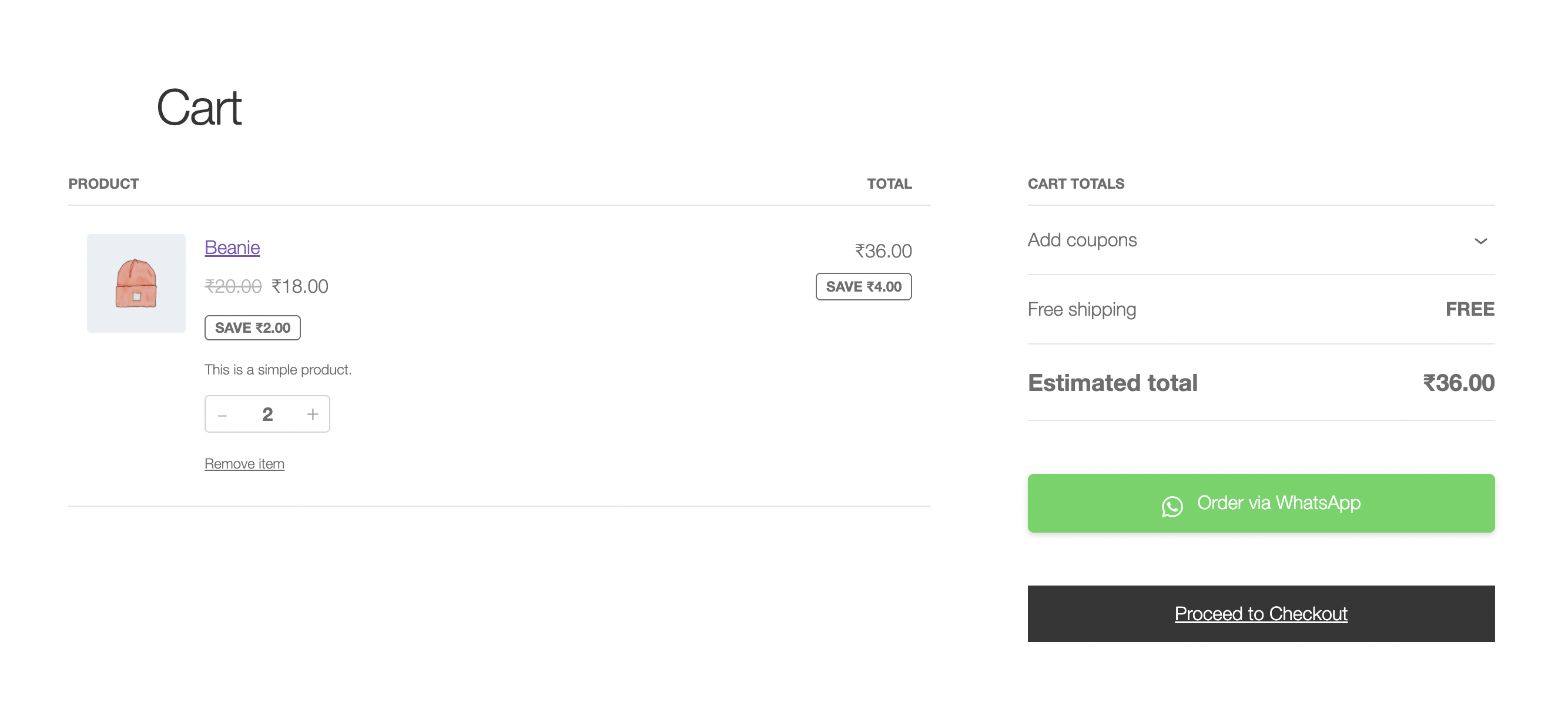Image resolution: width=1568 pixels, height=709 pixels.
Task: Click Proceed to Checkout
Action: (x=1261, y=613)
